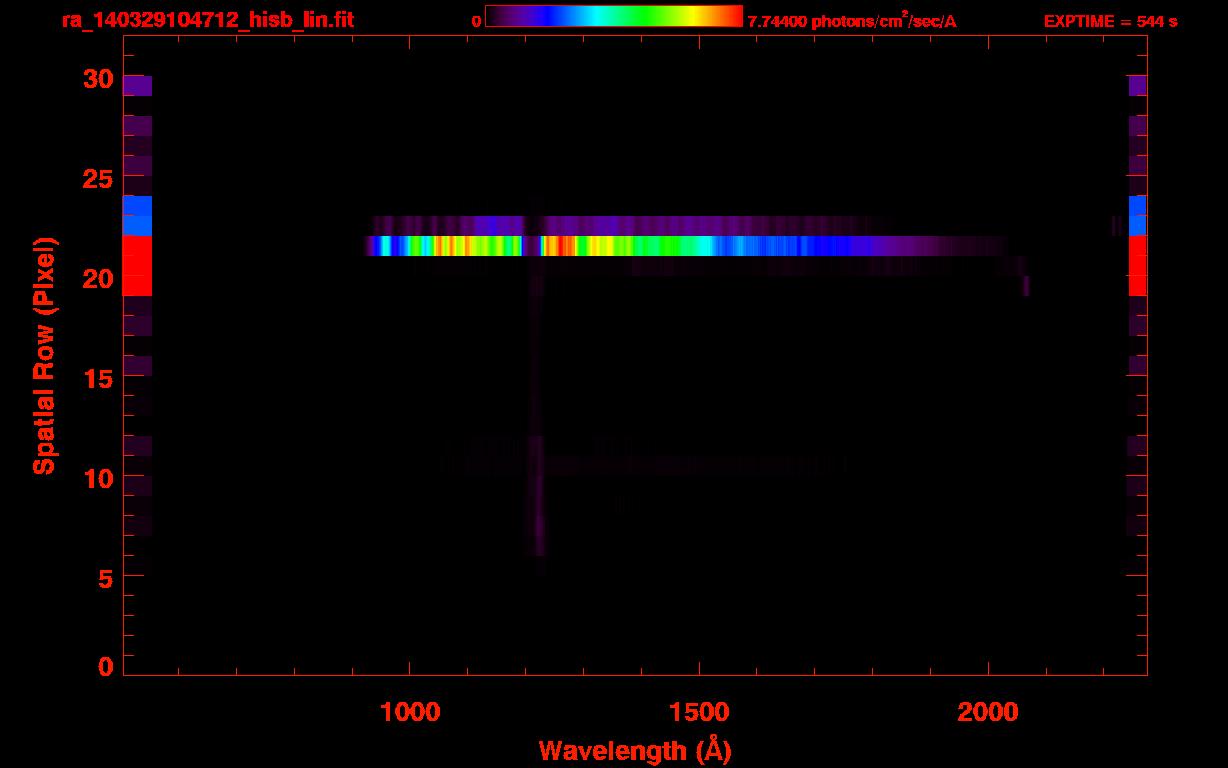Click the 25 spatial row tick label
The height and width of the screenshot is (768, 1228).
click(96, 178)
